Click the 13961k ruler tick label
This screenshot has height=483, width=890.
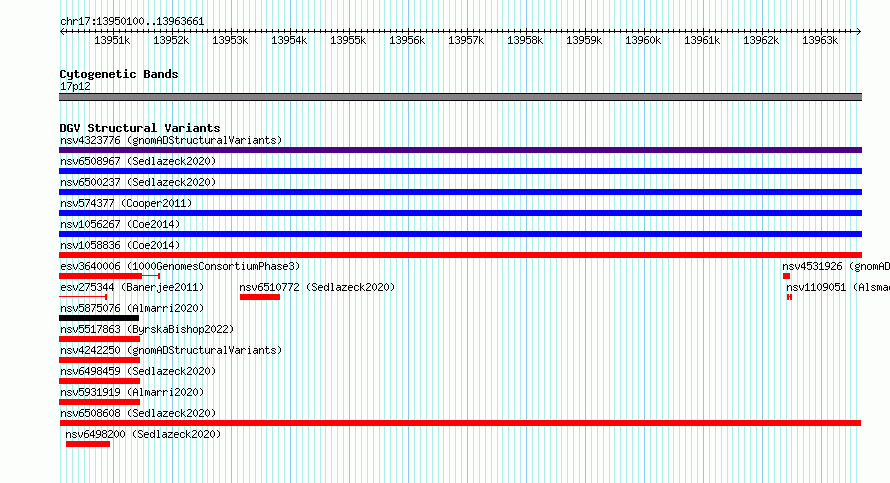coord(702,40)
